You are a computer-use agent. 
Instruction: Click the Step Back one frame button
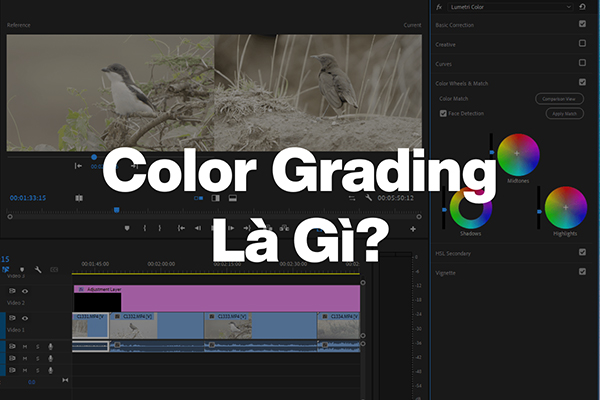pos(197,228)
